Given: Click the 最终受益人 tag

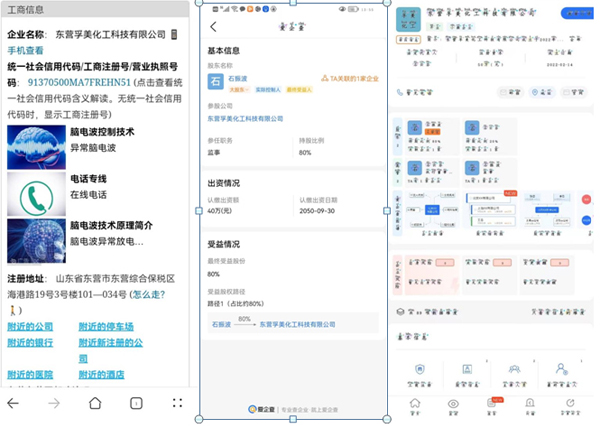Looking at the screenshot, I should (299, 90).
